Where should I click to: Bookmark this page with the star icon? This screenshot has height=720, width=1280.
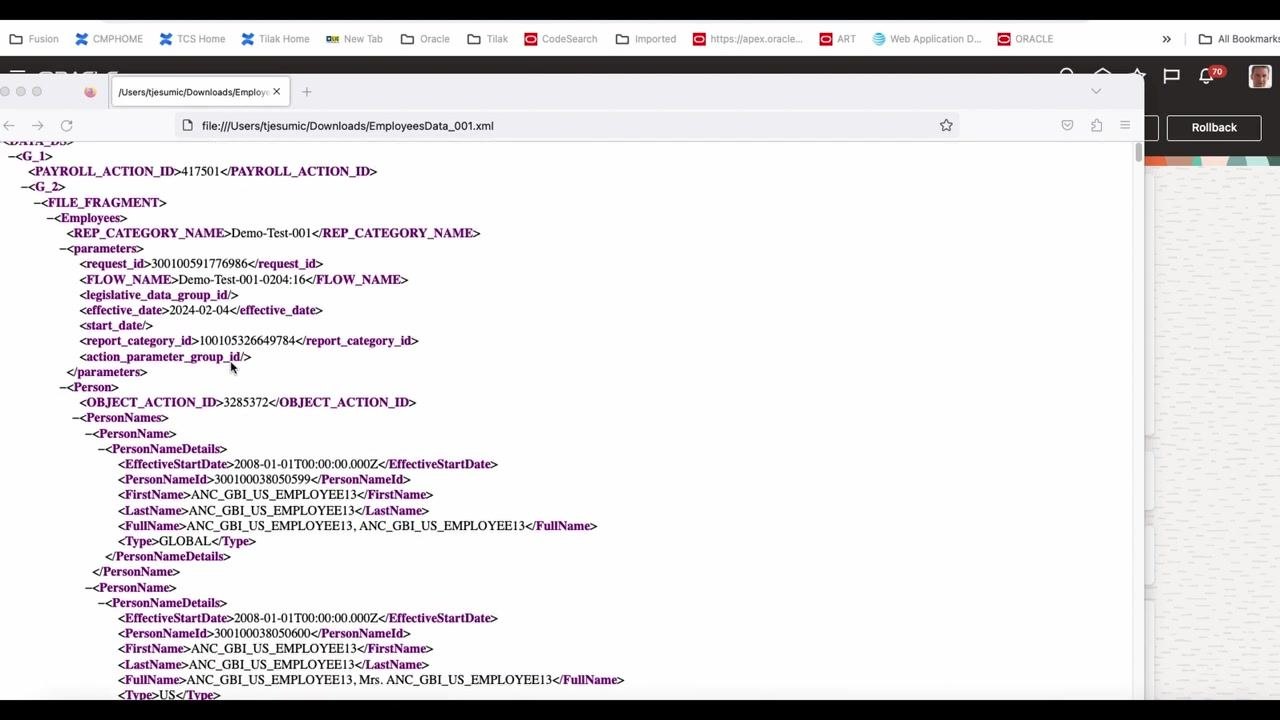pos(946,125)
